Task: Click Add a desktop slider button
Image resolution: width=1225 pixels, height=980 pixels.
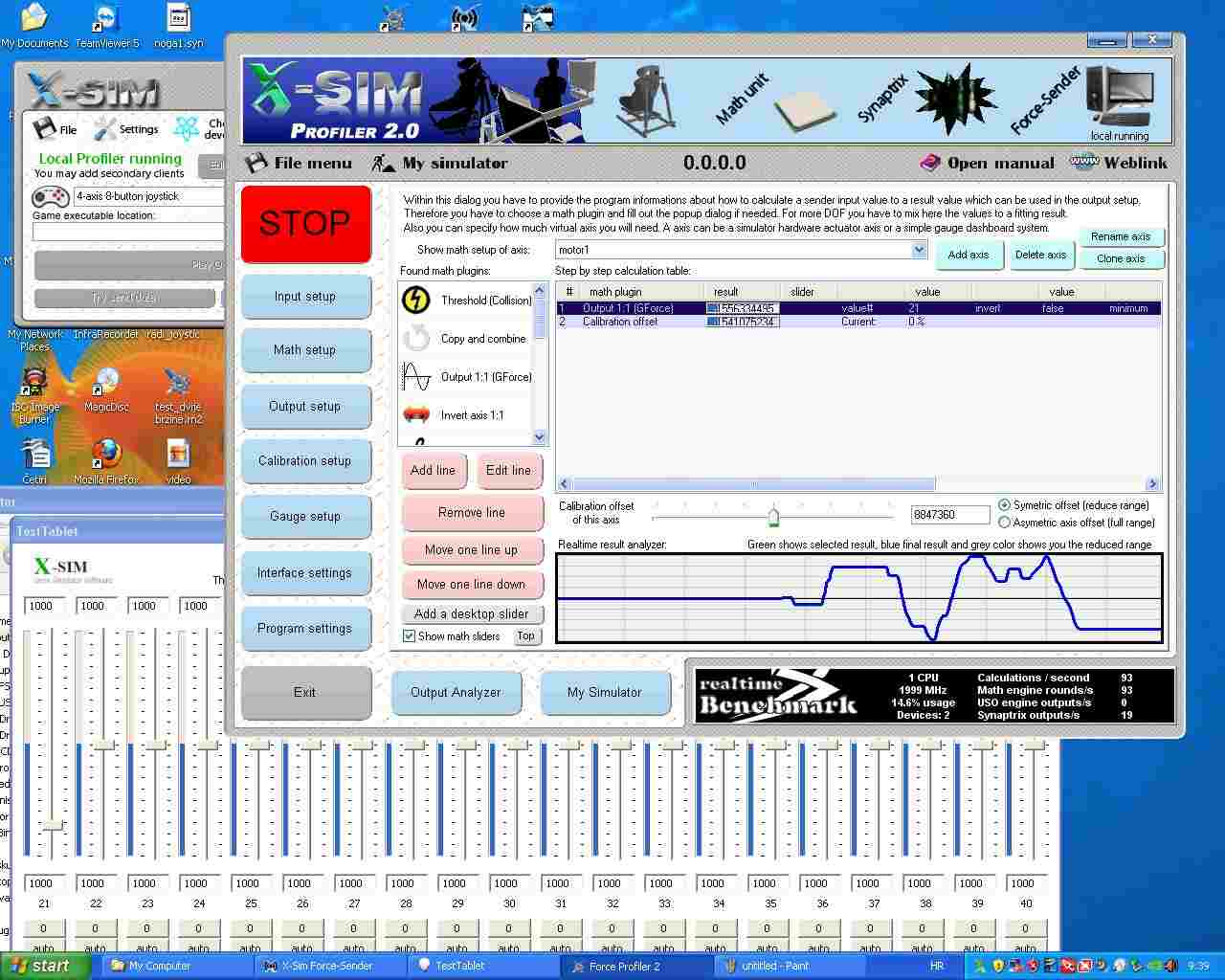Action: 472,614
